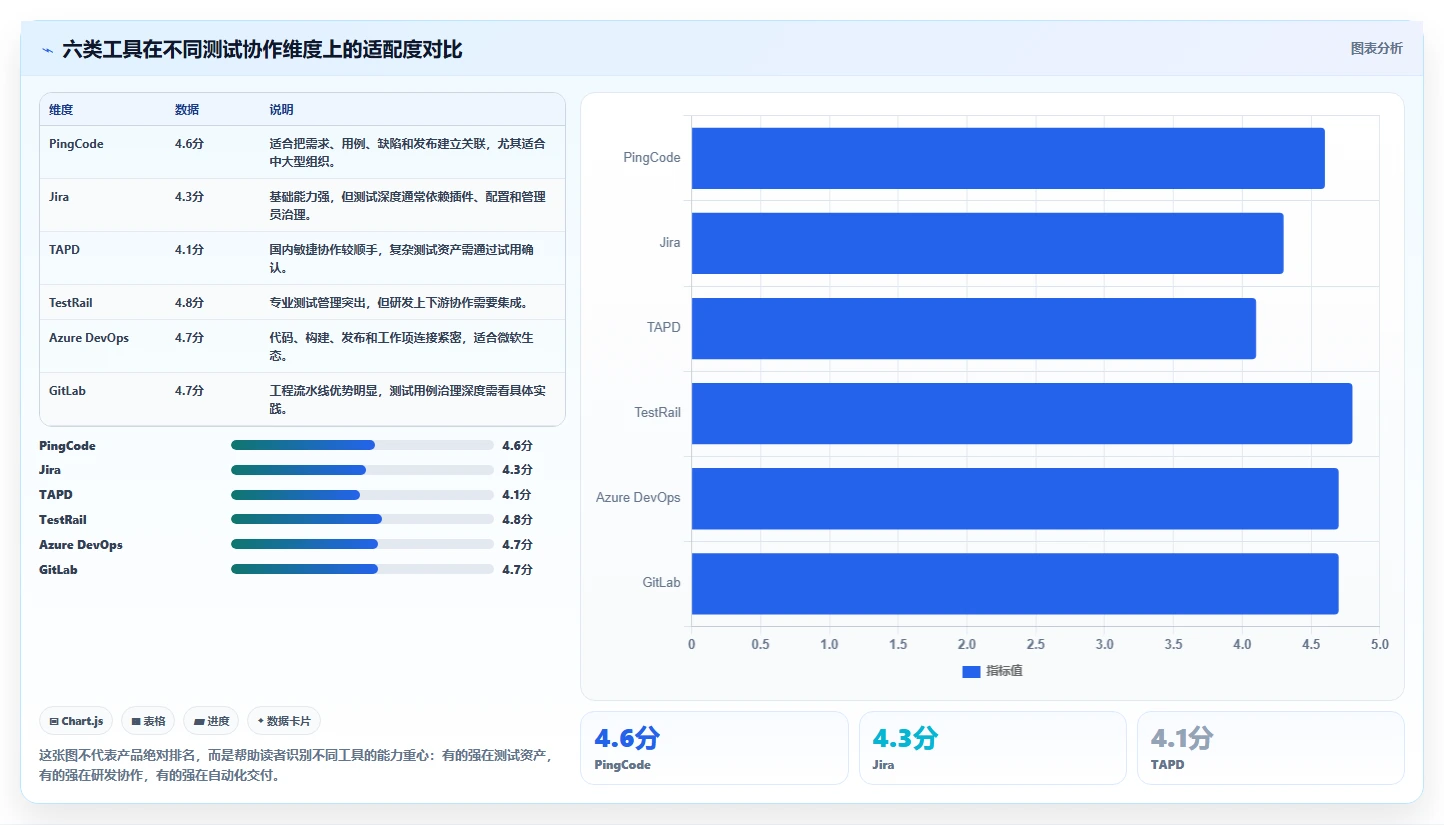
Task: Click the TestRail cell in the table
Action: click(x=70, y=302)
